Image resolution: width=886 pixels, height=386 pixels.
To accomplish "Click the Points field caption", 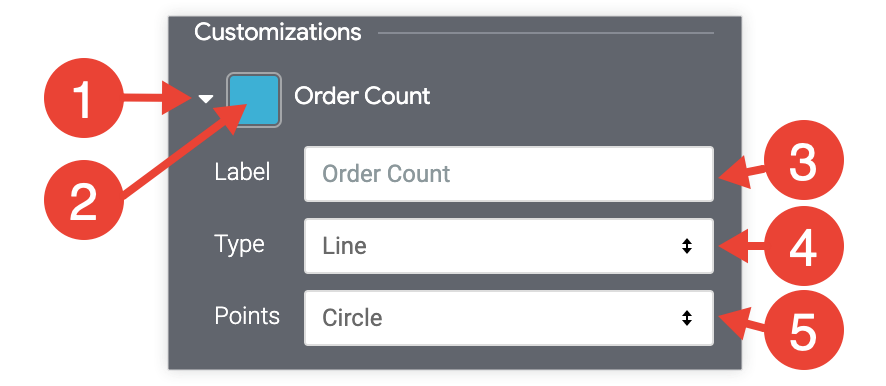I will click(247, 316).
